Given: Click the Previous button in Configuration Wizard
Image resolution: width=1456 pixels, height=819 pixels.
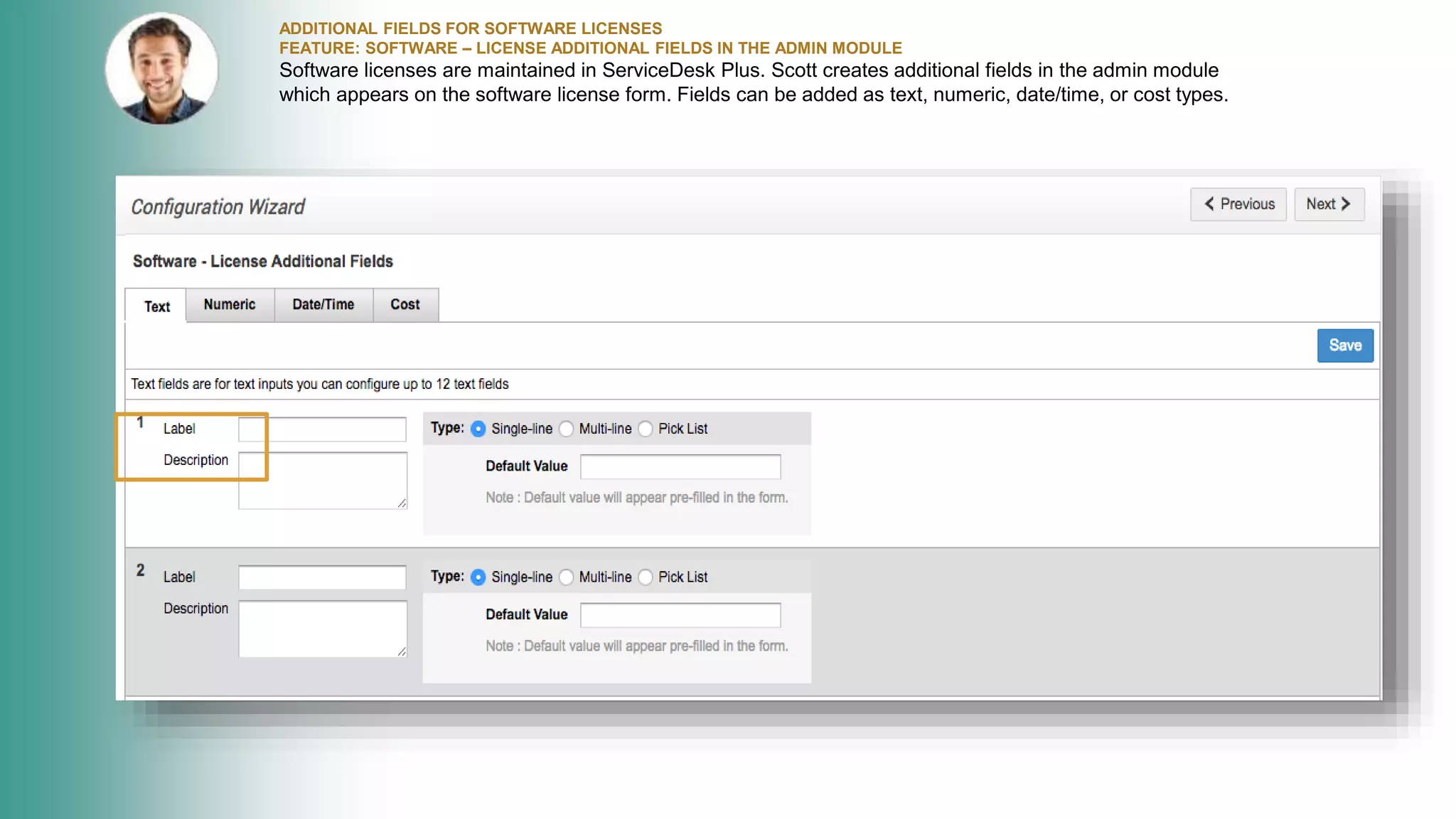Looking at the screenshot, I should point(1238,204).
